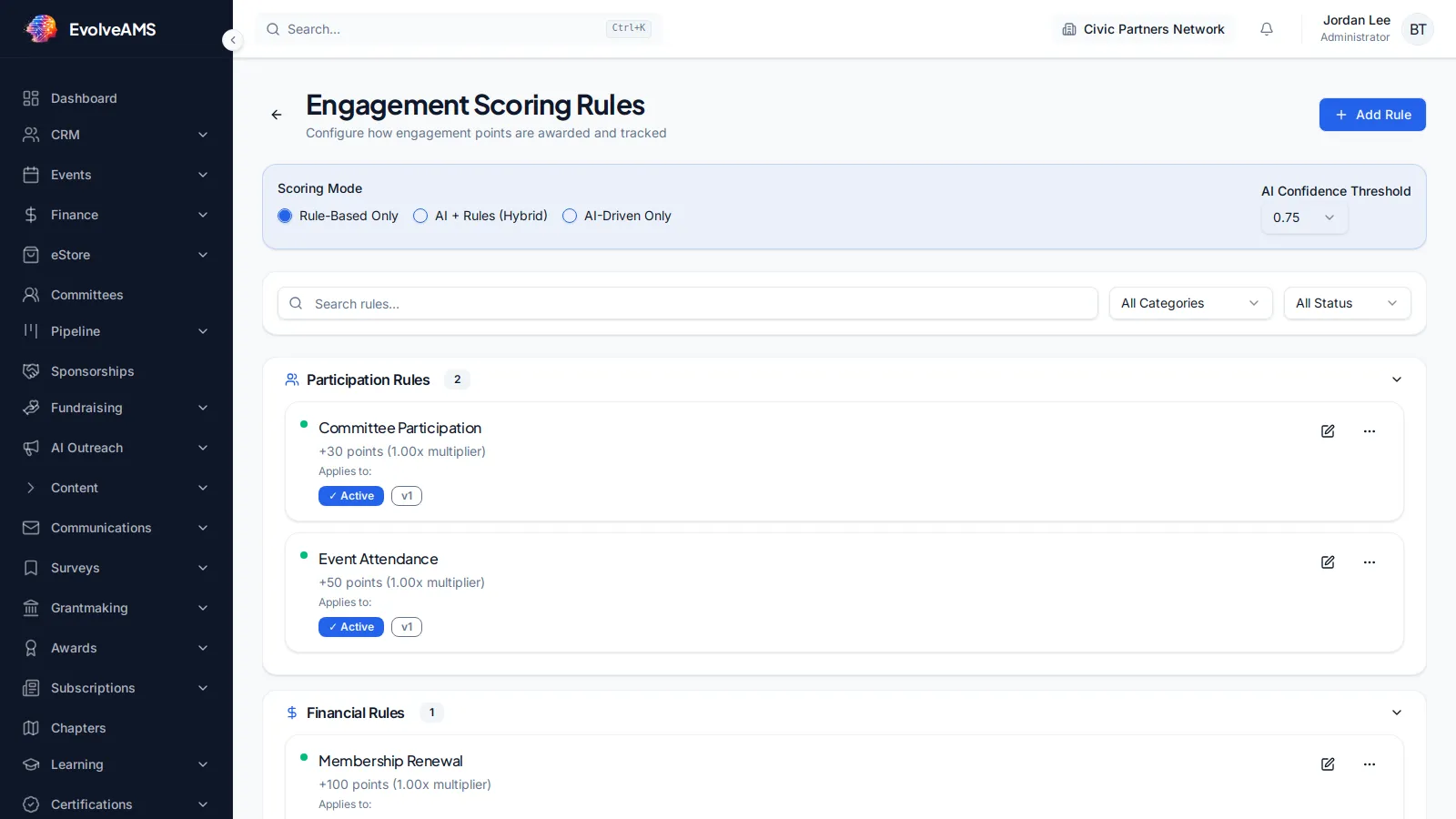1456x819 pixels.
Task: Click the Communications envelope icon
Action: (31, 528)
